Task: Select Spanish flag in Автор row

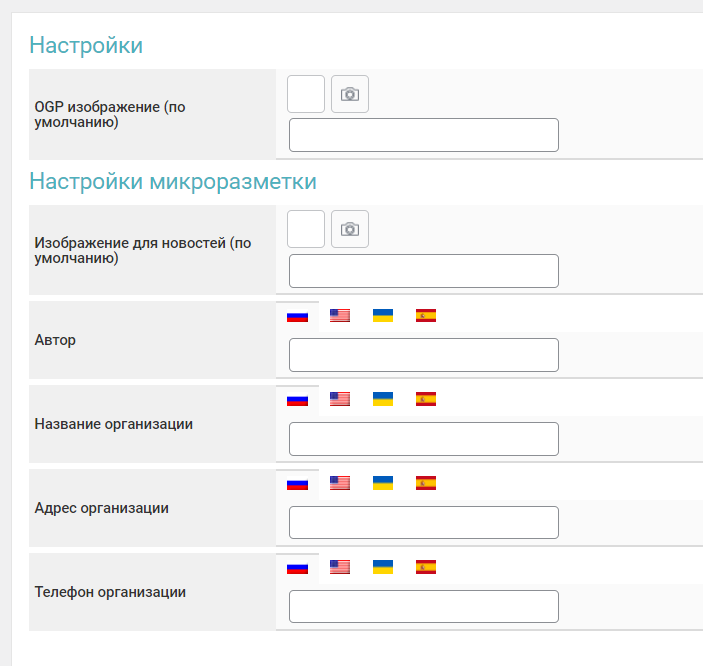Action: pyautogui.click(x=426, y=316)
